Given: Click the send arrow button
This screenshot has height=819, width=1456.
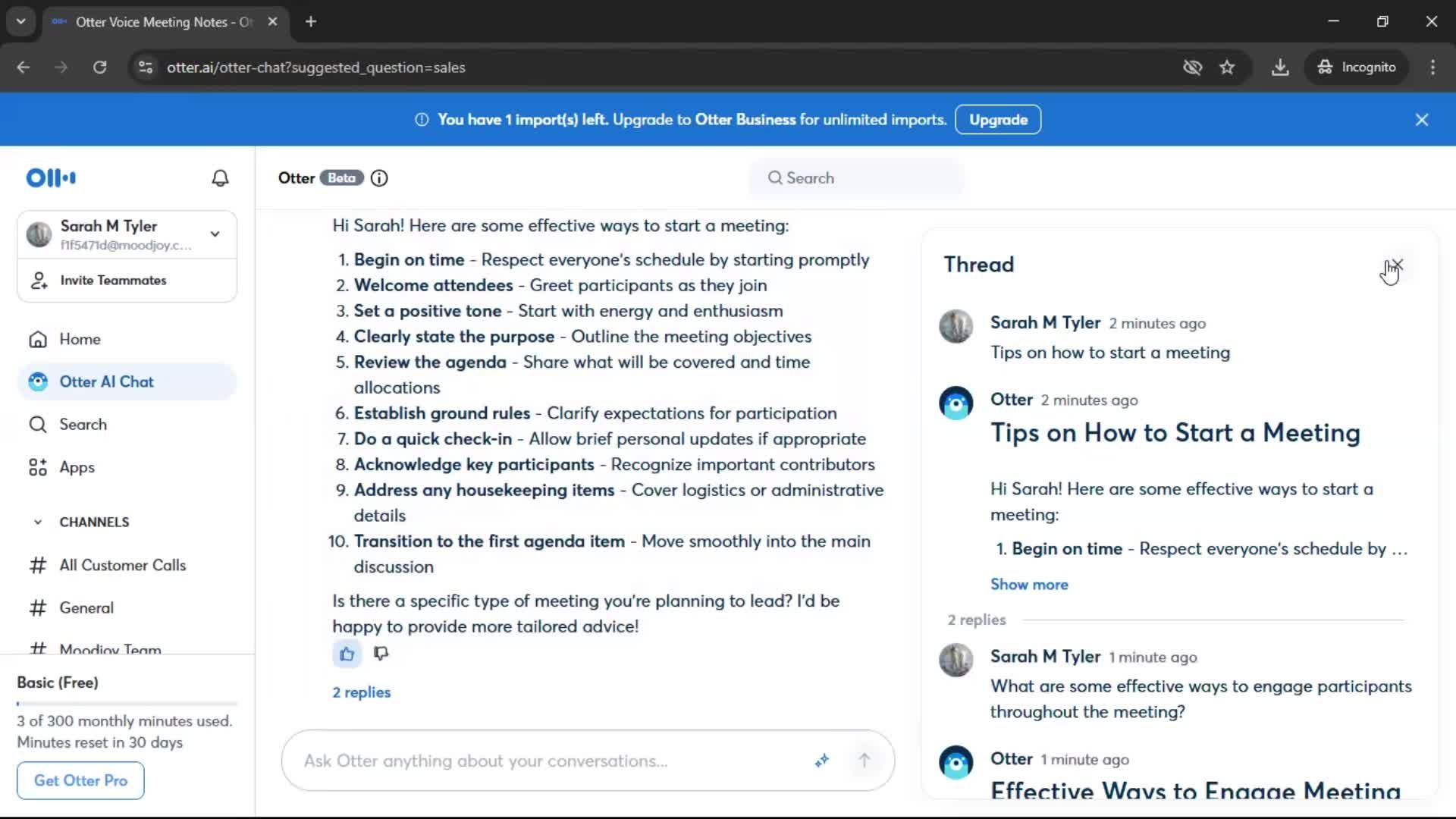Looking at the screenshot, I should tap(864, 761).
